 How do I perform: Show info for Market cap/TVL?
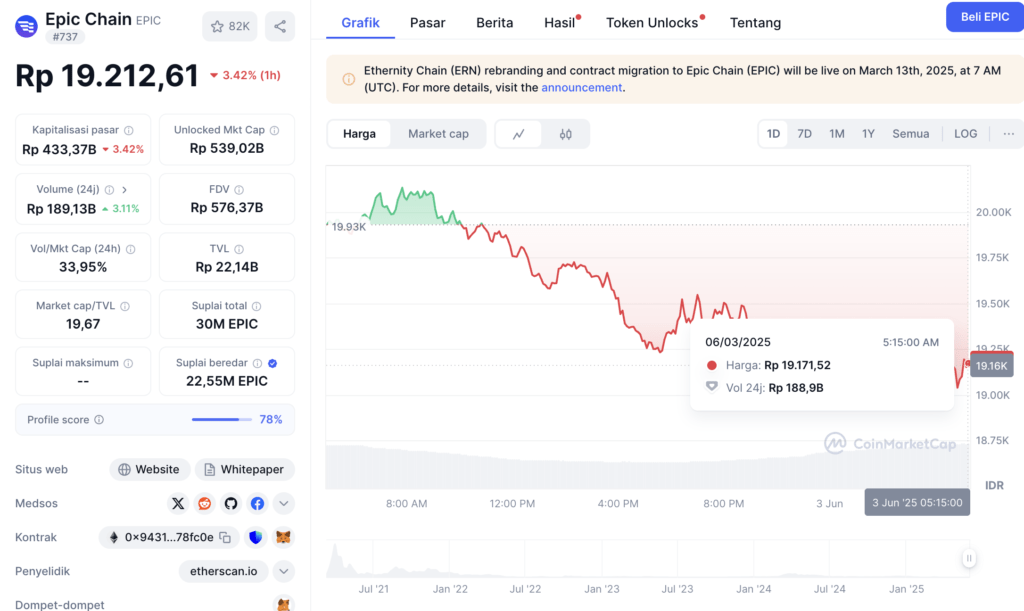pyautogui.click(x=125, y=306)
